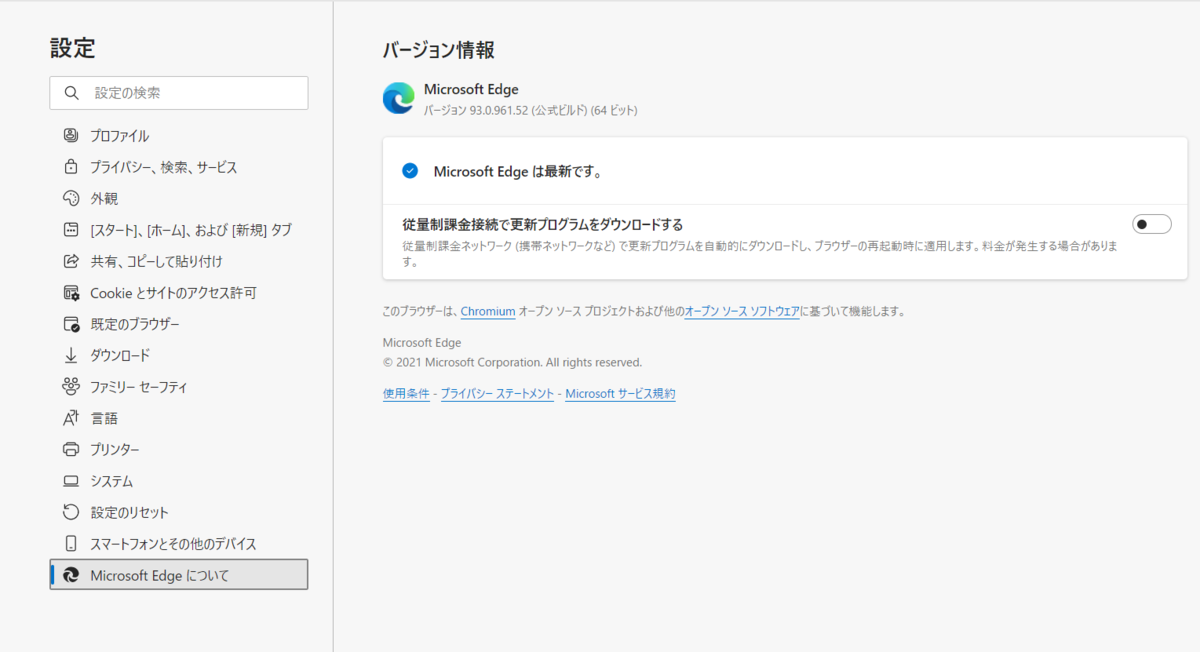This screenshot has width=1200, height=652.
Task: Click the download arrow icon beside ダウンロード
Action: point(71,355)
